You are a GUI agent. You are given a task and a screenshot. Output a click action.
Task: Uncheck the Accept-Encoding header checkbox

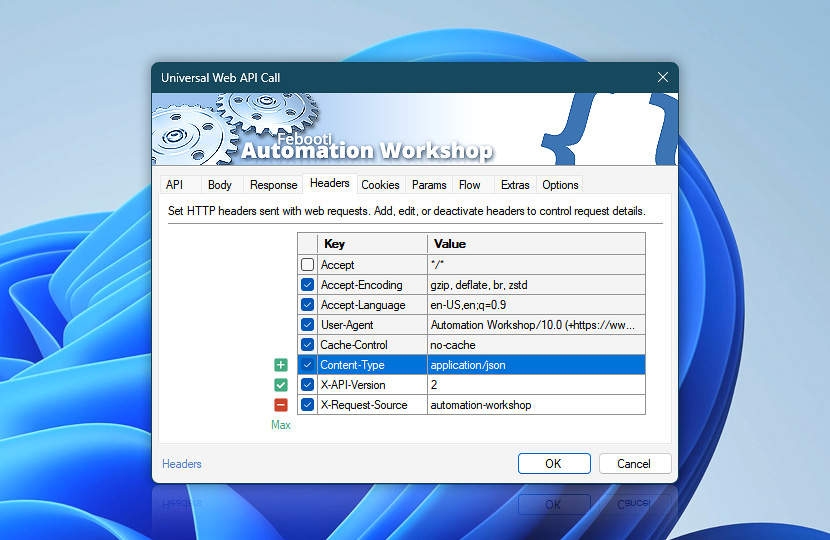[x=307, y=284]
